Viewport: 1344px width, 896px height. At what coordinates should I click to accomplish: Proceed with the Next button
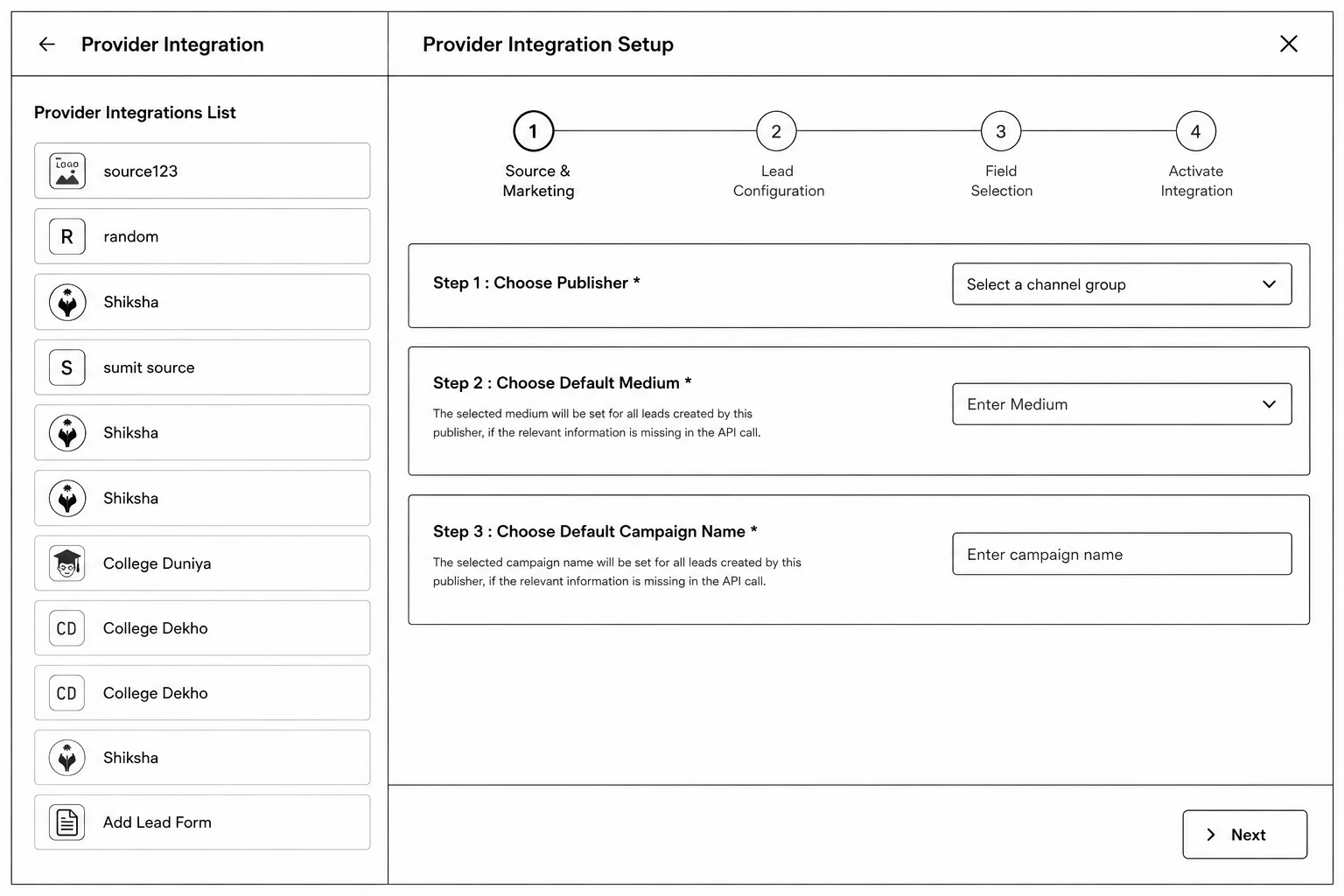(x=1244, y=835)
